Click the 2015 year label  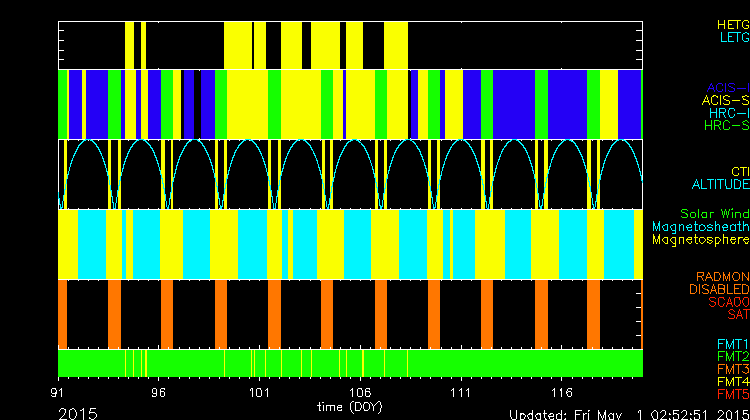pos(78,413)
